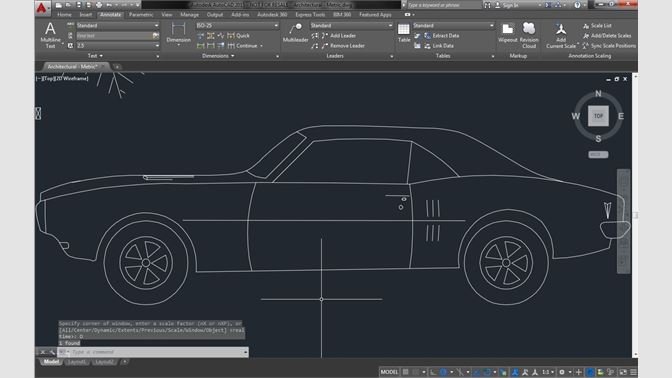Open the Featured Apps ribbon tab

click(375, 15)
